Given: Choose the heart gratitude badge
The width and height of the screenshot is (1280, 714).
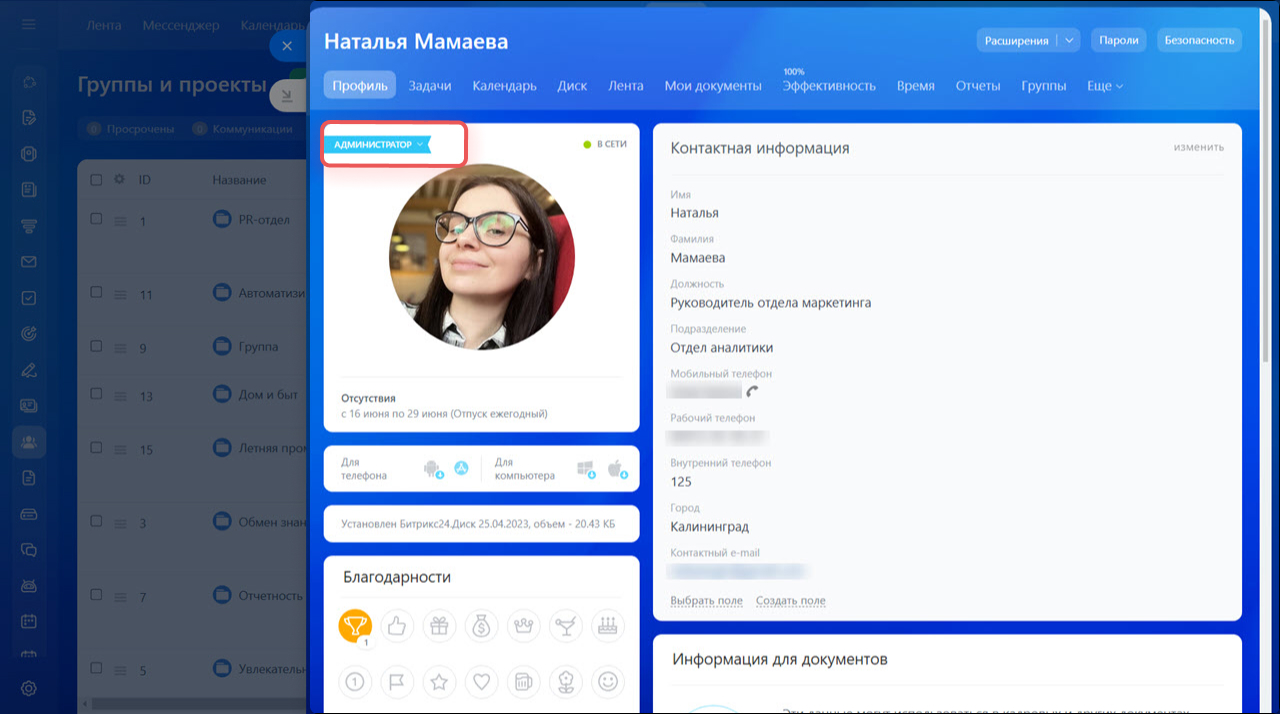Looking at the screenshot, I should (x=481, y=681).
